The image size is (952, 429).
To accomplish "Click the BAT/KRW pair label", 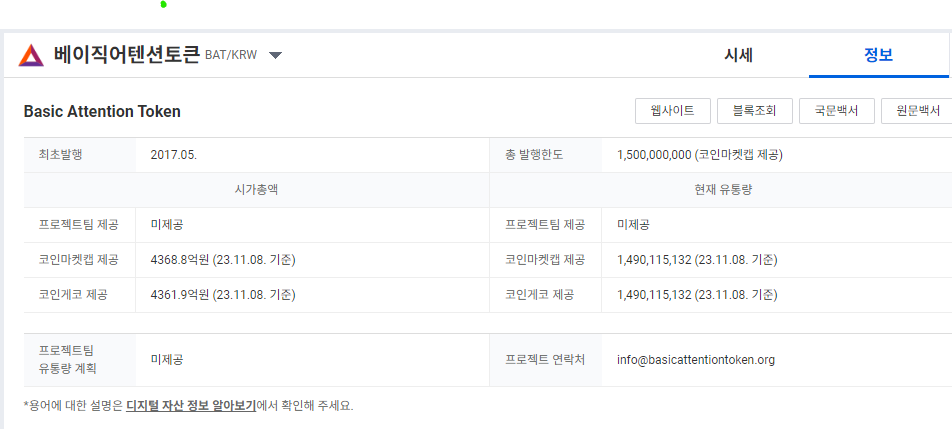I will click(231, 56).
